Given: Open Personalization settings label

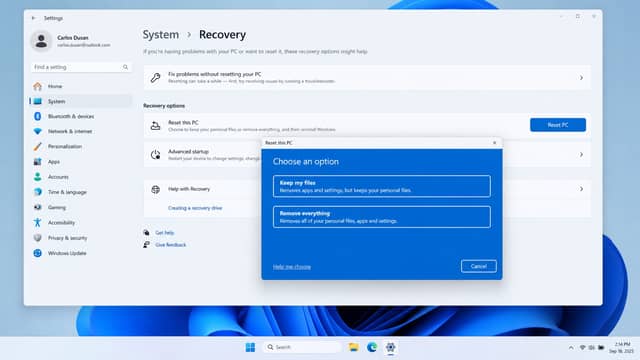Looking at the screenshot, I should click(65, 147).
